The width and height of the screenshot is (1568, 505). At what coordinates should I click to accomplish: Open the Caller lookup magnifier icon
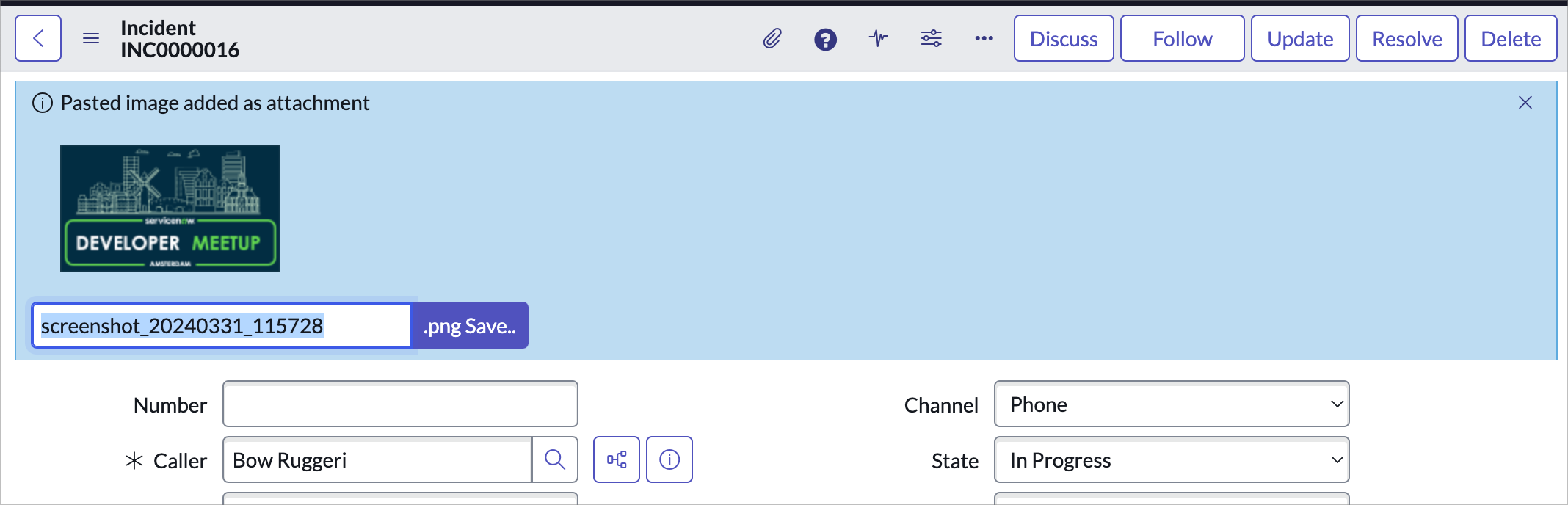click(556, 459)
